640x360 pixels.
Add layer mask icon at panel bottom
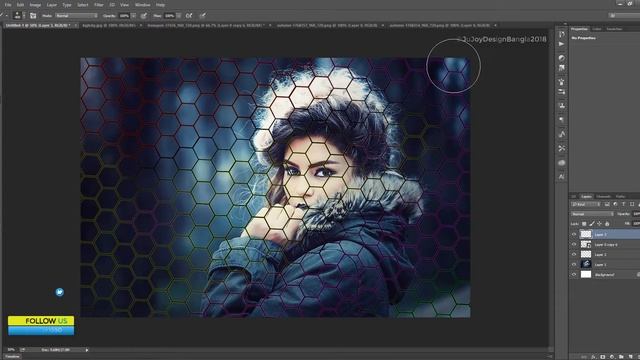(602, 357)
